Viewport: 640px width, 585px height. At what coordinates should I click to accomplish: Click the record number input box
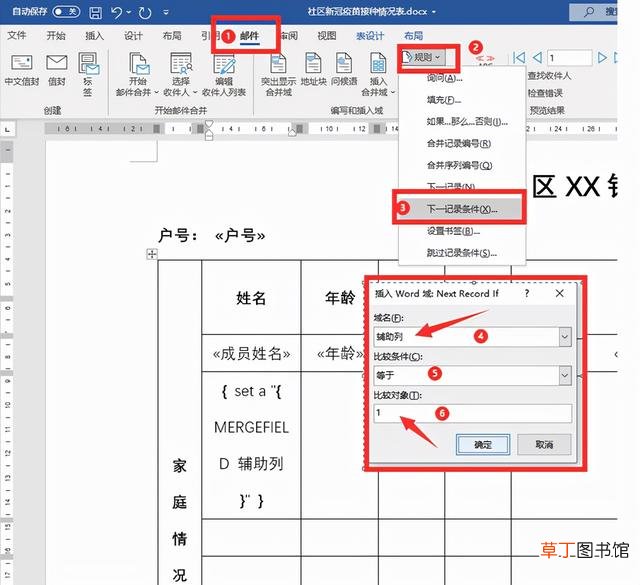tap(570, 58)
